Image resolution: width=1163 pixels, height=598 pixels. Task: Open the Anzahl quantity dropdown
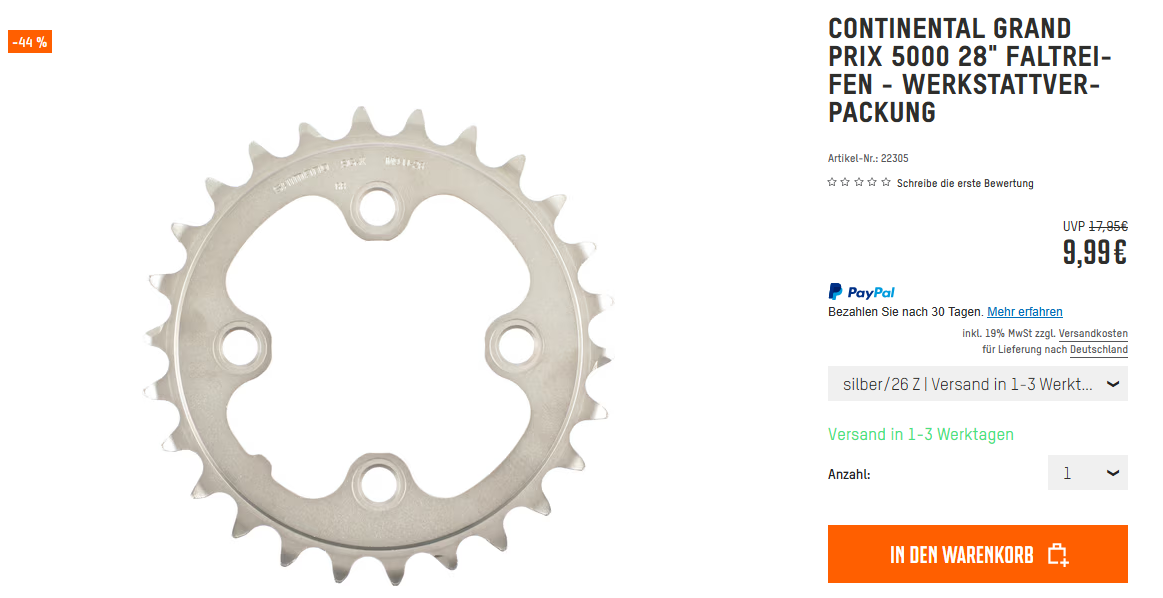pos(1087,473)
